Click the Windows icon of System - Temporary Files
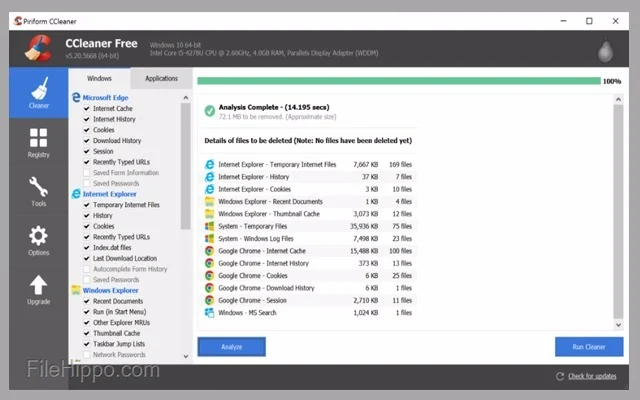This screenshot has height=400, width=640. (209, 226)
